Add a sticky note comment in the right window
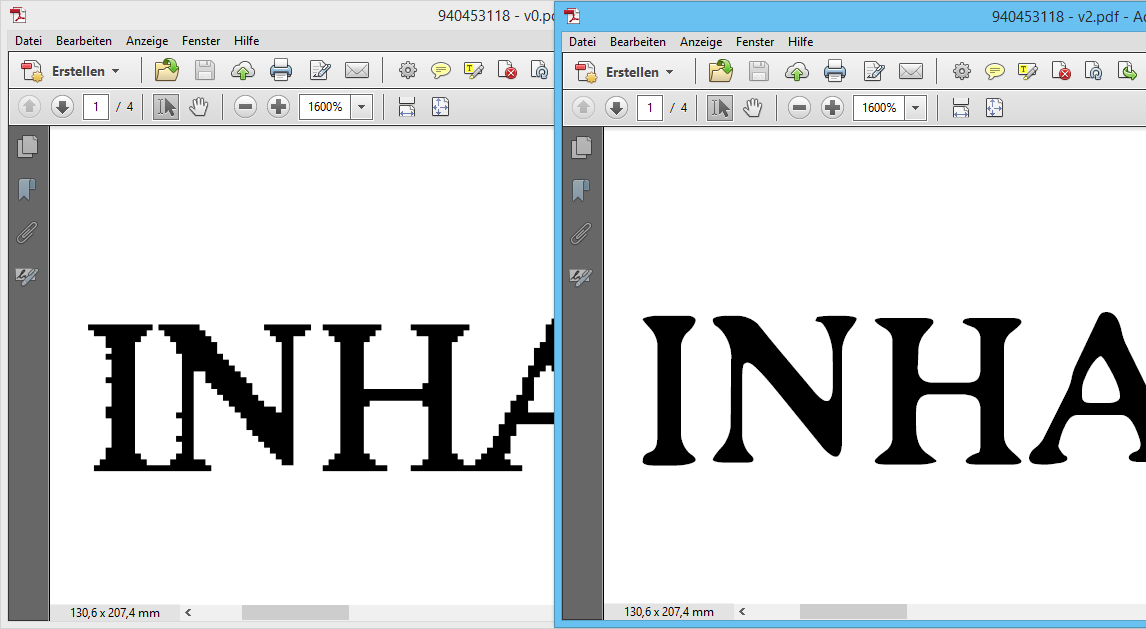 tap(995, 71)
